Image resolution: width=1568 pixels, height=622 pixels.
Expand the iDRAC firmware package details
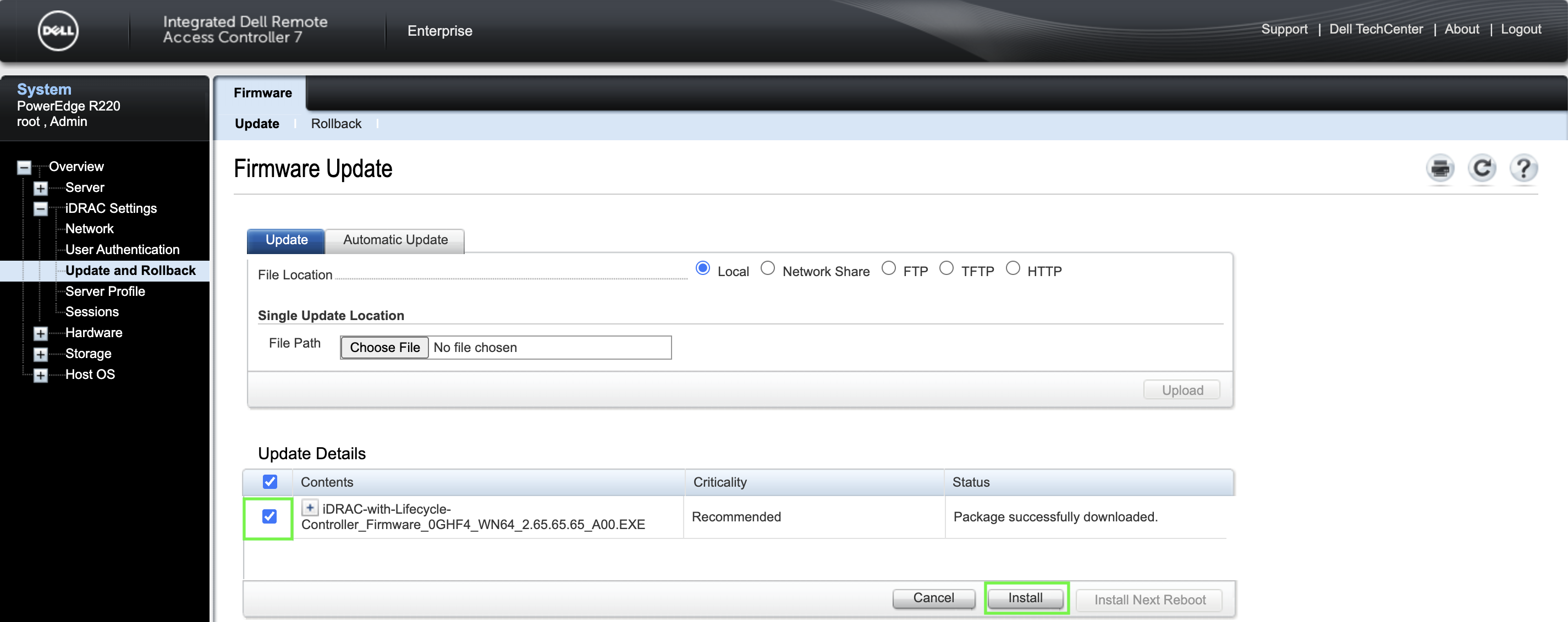point(310,508)
